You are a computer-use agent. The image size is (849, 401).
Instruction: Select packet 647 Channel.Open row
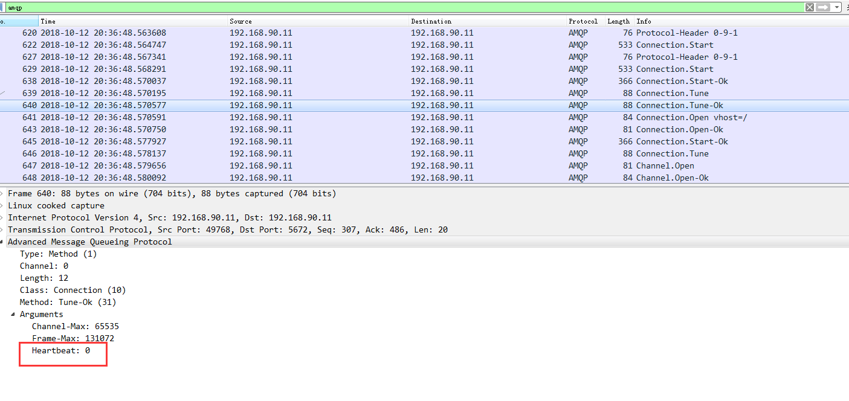[x=424, y=166]
